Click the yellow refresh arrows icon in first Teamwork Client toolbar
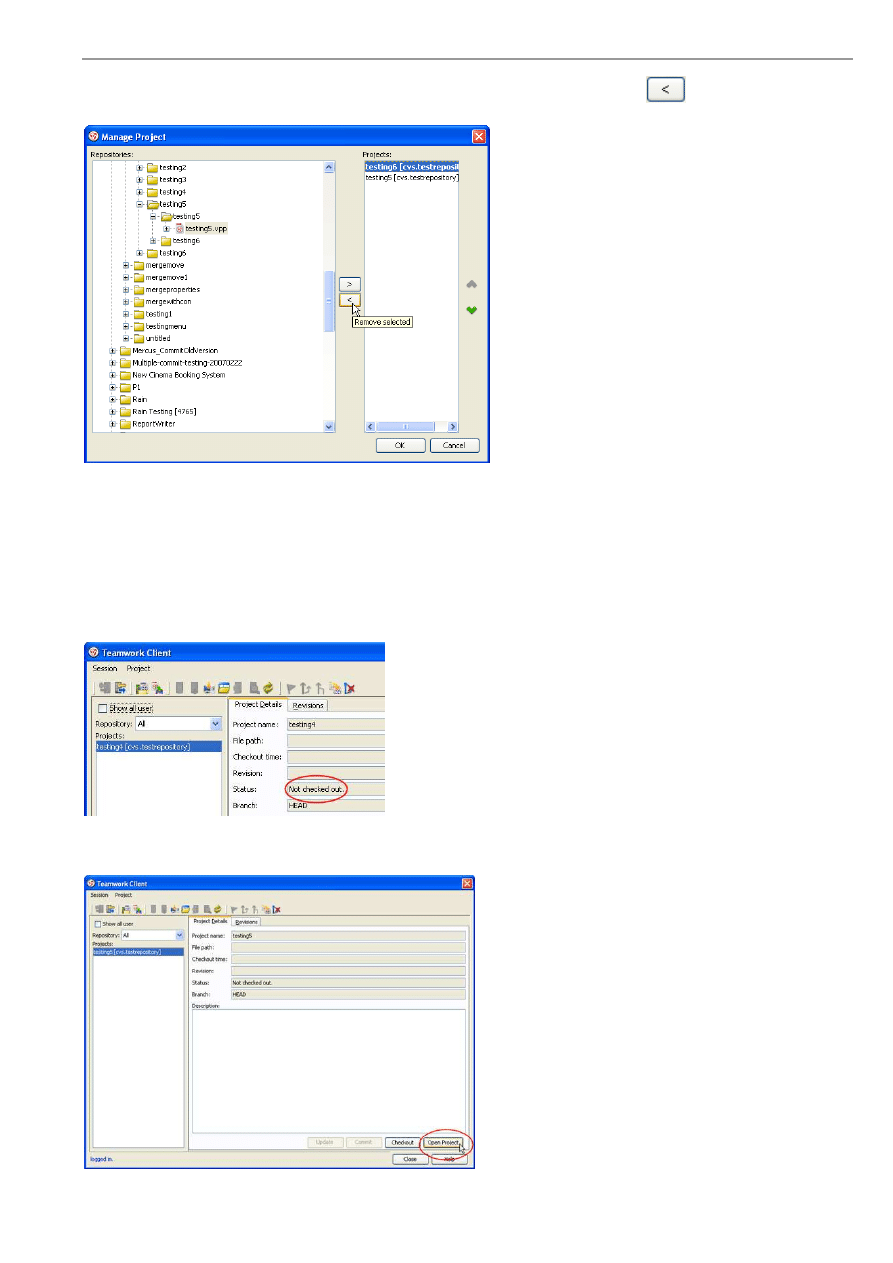The height and width of the screenshot is (1263, 893). [x=268, y=687]
